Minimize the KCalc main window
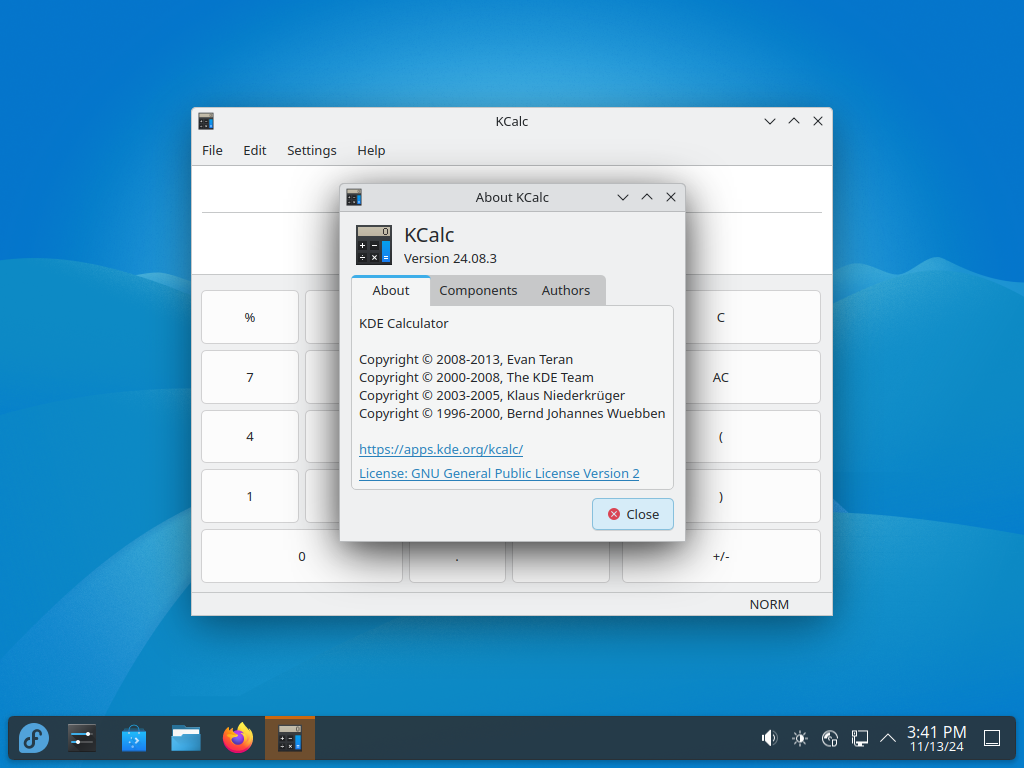1024x768 pixels. pyautogui.click(x=770, y=121)
